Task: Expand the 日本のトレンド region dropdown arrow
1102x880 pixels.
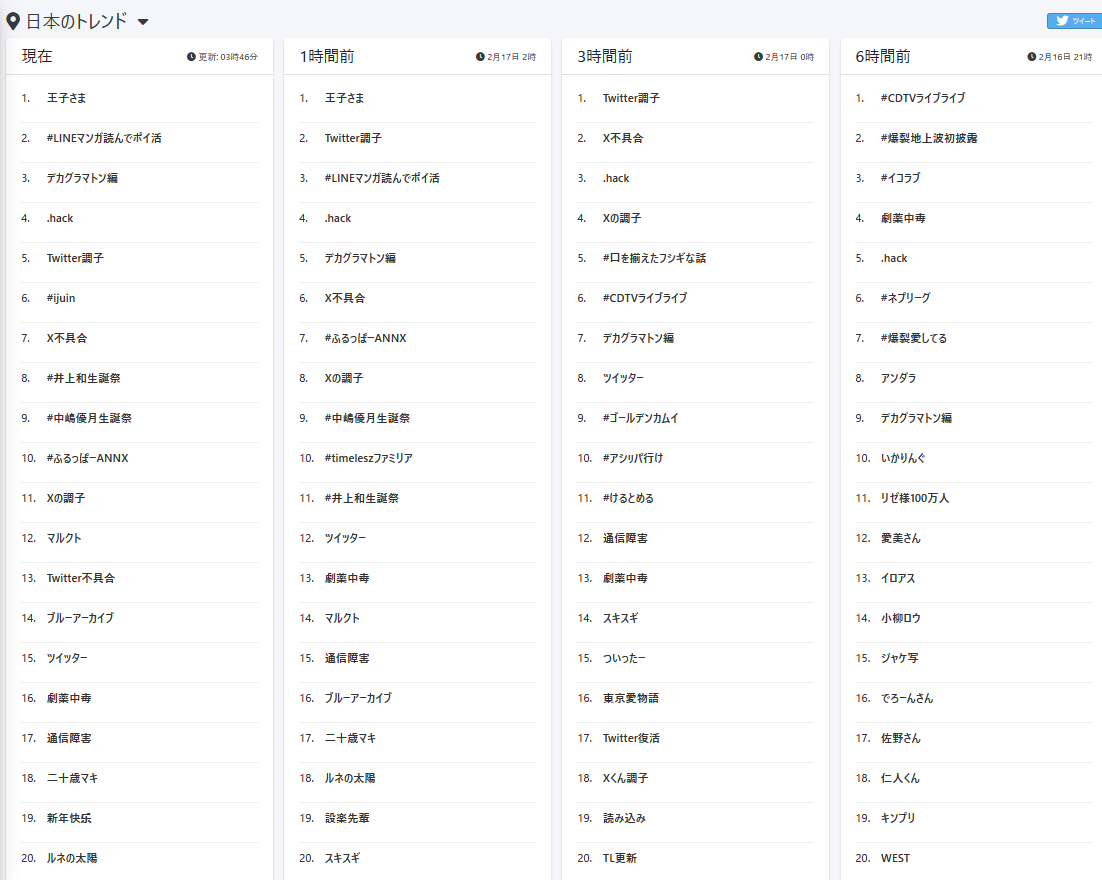Action: pyautogui.click(x=143, y=22)
